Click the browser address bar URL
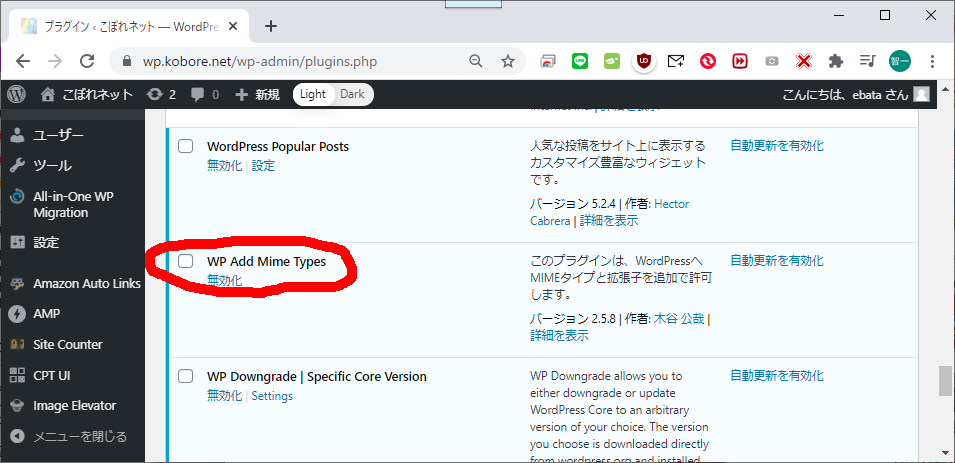The height and width of the screenshot is (463, 955). click(x=260, y=61)
